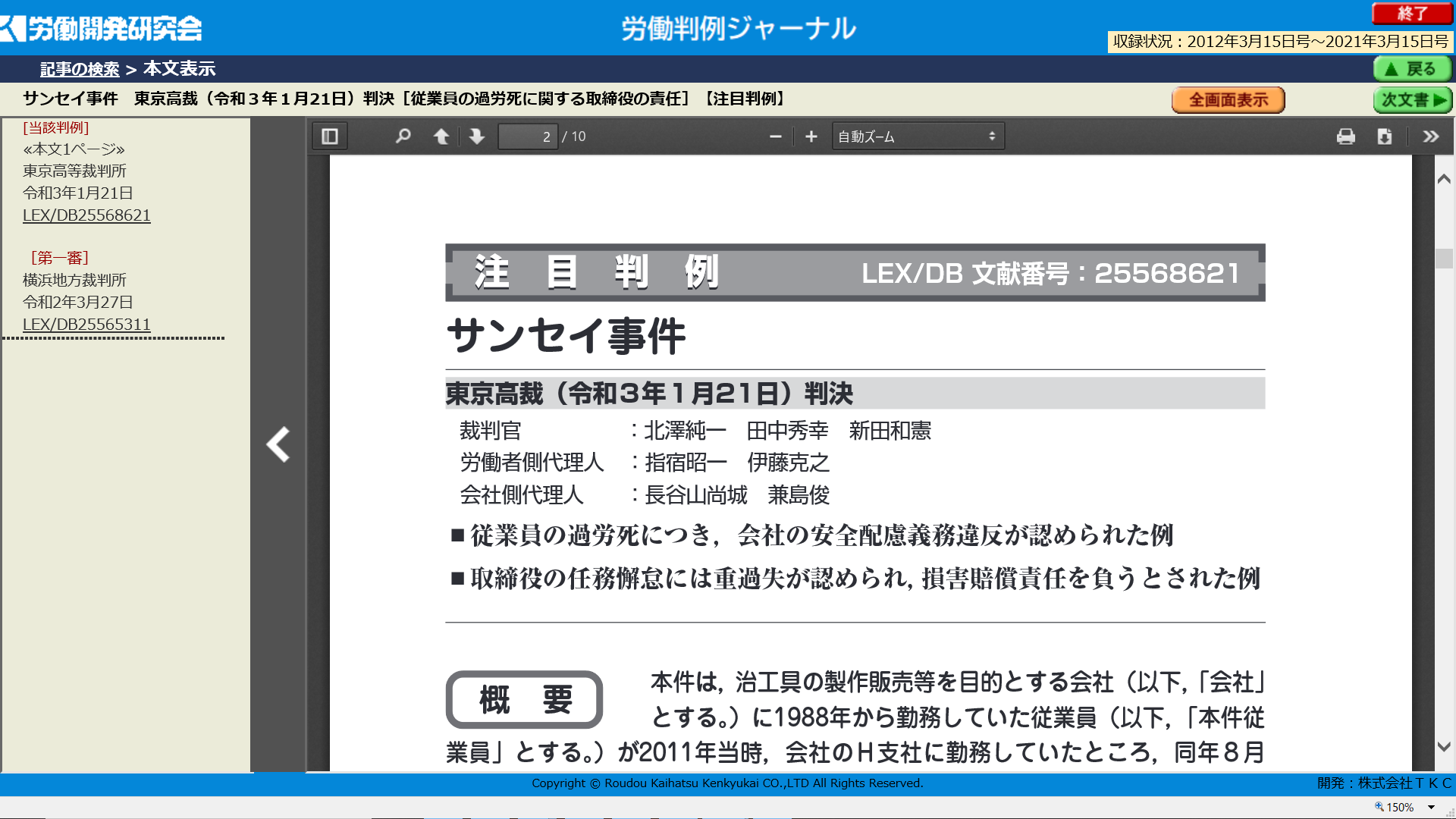Screen dimensions: 1456x819
Task: Click the vertical scrollbar thumb
Action: (1444, 259)
